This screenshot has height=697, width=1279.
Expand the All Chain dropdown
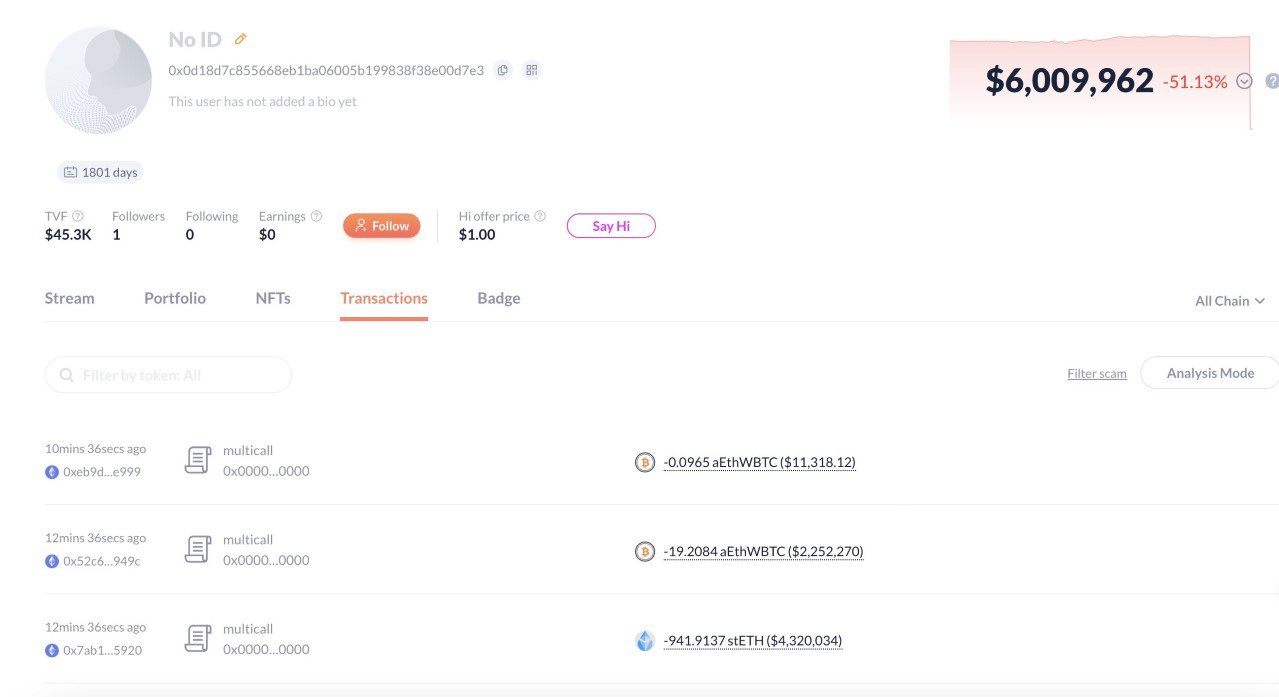1230,301
